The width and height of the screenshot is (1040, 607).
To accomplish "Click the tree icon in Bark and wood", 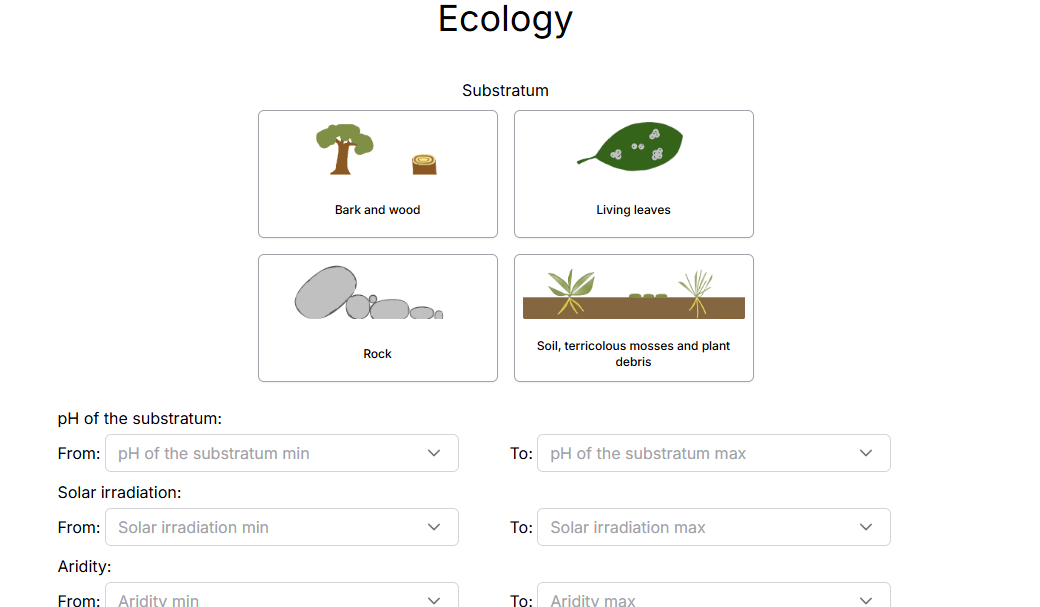I will (343, 149).
